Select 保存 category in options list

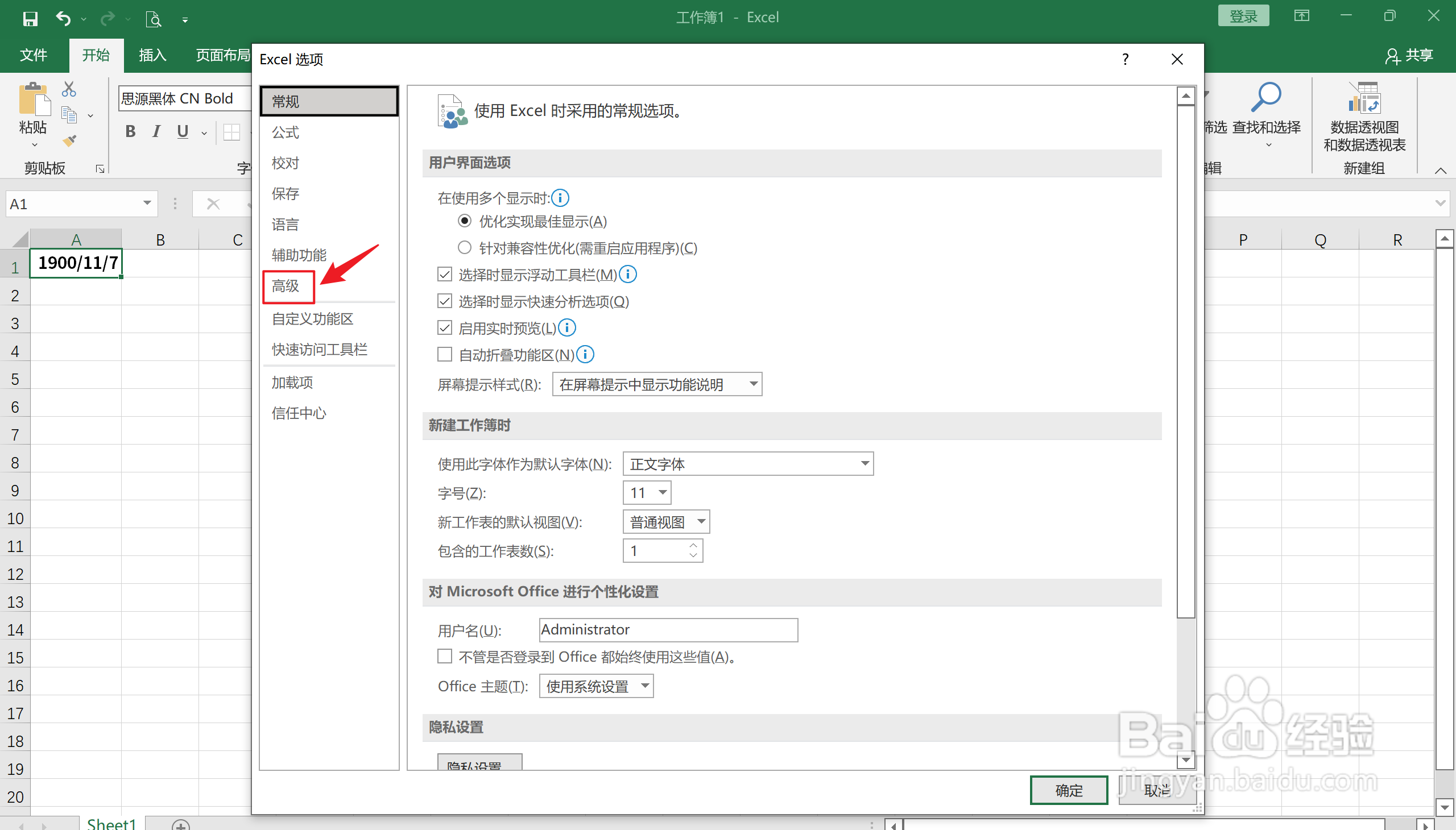(329, 193)
